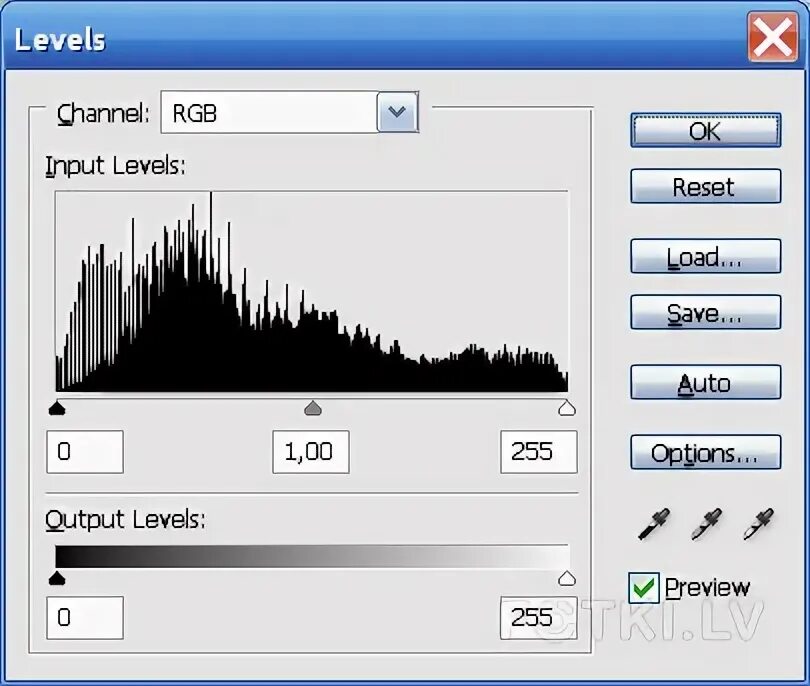Click the input highlight field showing 255
The image size is (810, 686).
point(539,451)
